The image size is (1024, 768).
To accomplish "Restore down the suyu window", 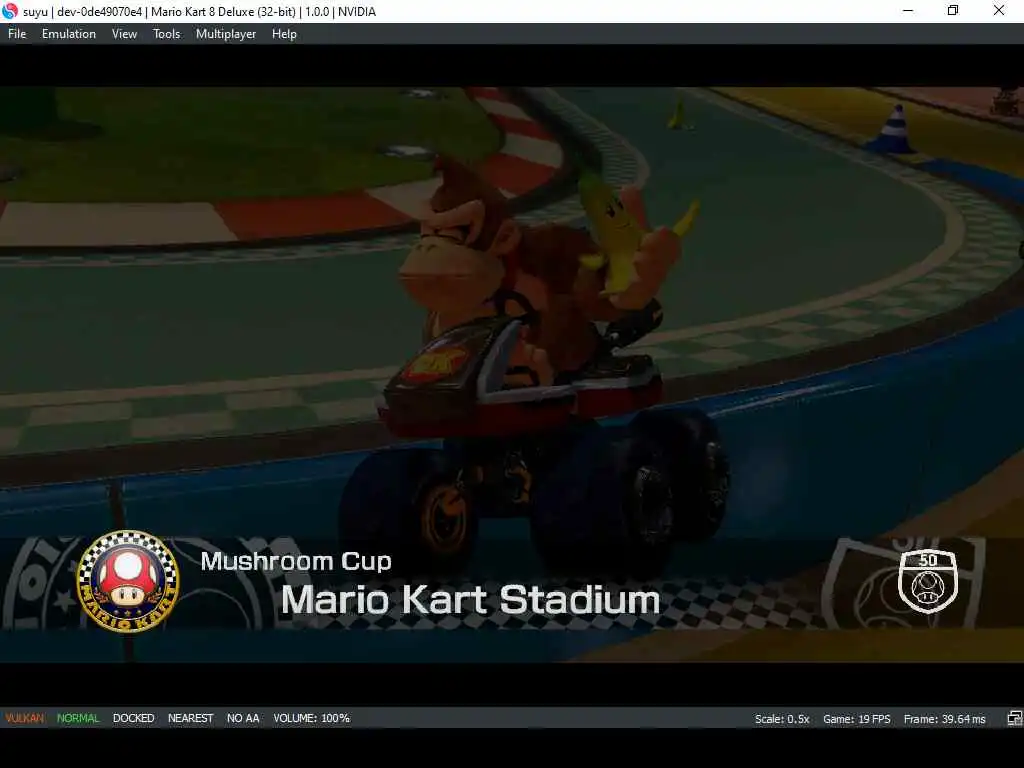I will click(x=953, y=11).
